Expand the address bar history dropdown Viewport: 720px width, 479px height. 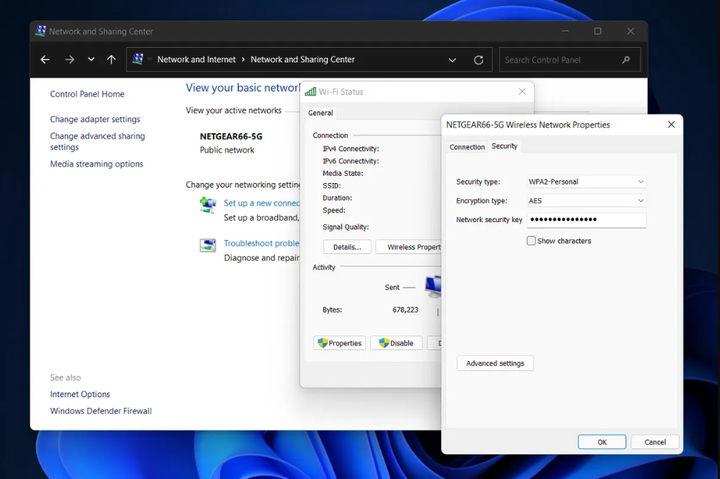[x=453, y=60]
